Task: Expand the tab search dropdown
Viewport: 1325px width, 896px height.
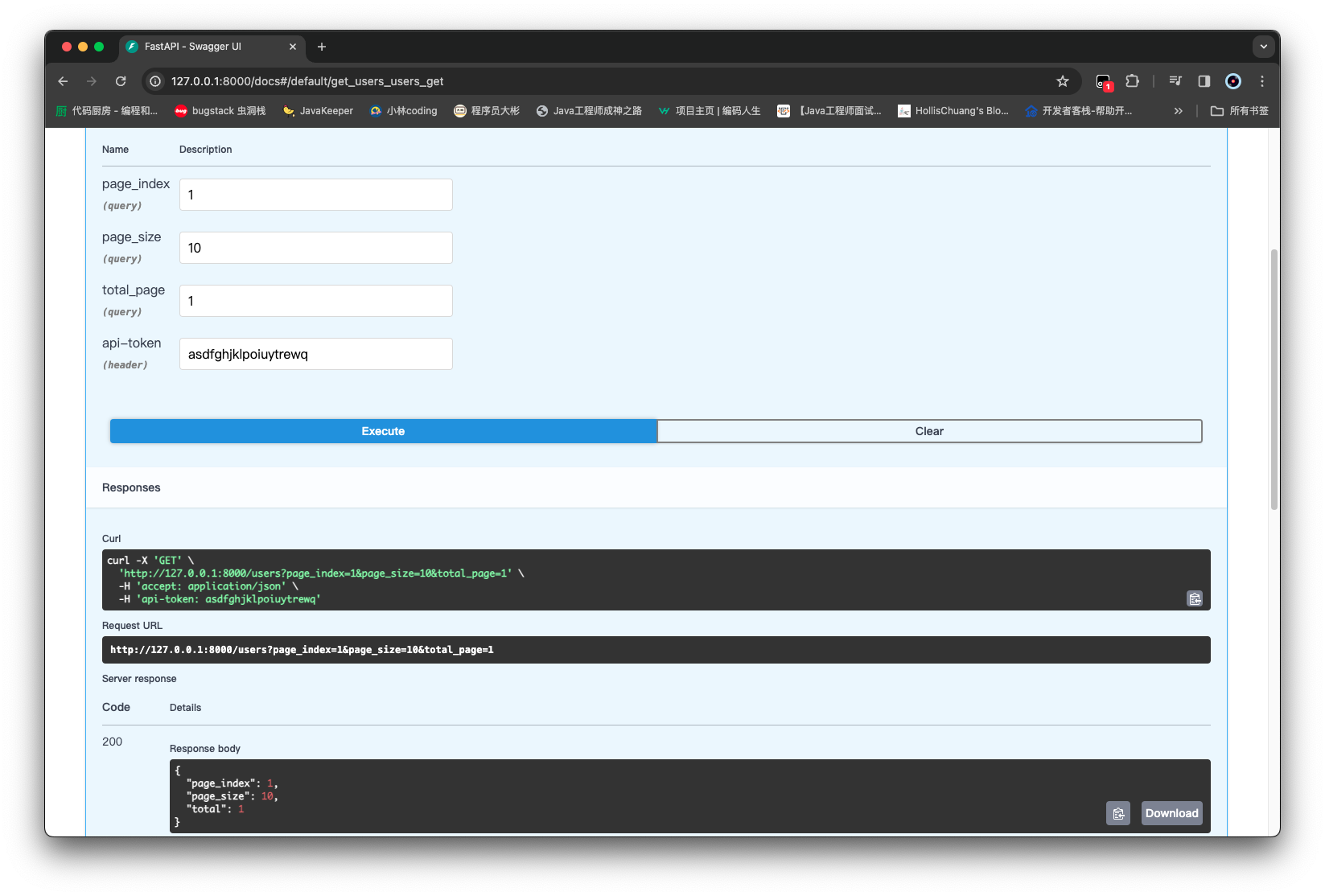Action: (x=1263, y=47)
